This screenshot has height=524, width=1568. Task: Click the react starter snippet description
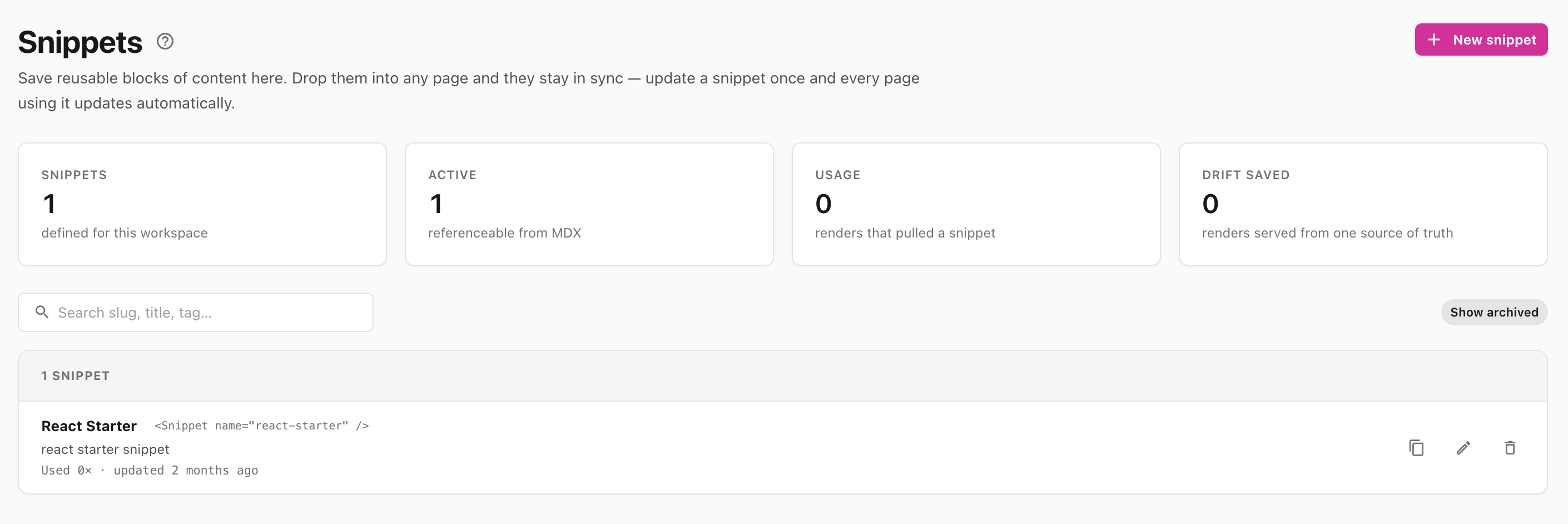pyautogui.click(x=105, y=449)
